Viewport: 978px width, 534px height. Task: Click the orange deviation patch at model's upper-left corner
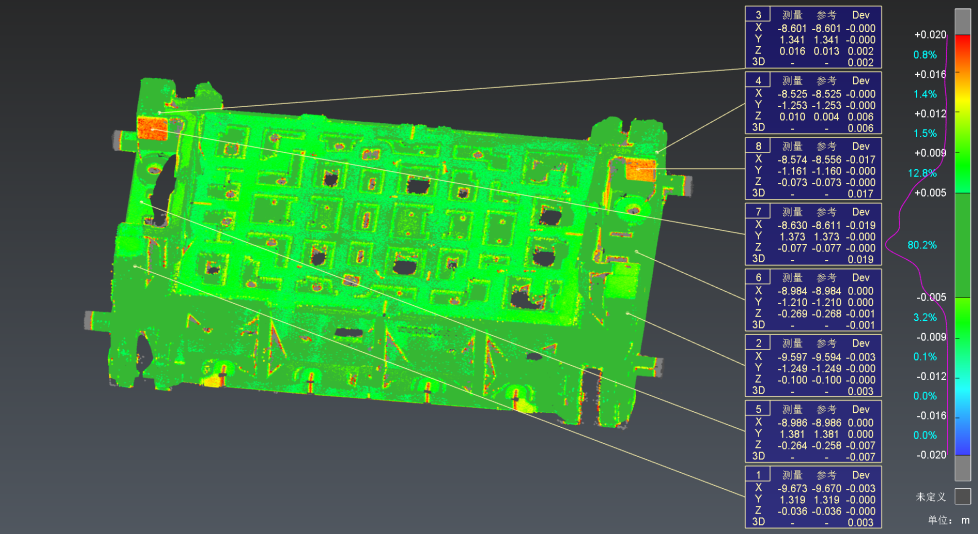click(x=153, y=129)
